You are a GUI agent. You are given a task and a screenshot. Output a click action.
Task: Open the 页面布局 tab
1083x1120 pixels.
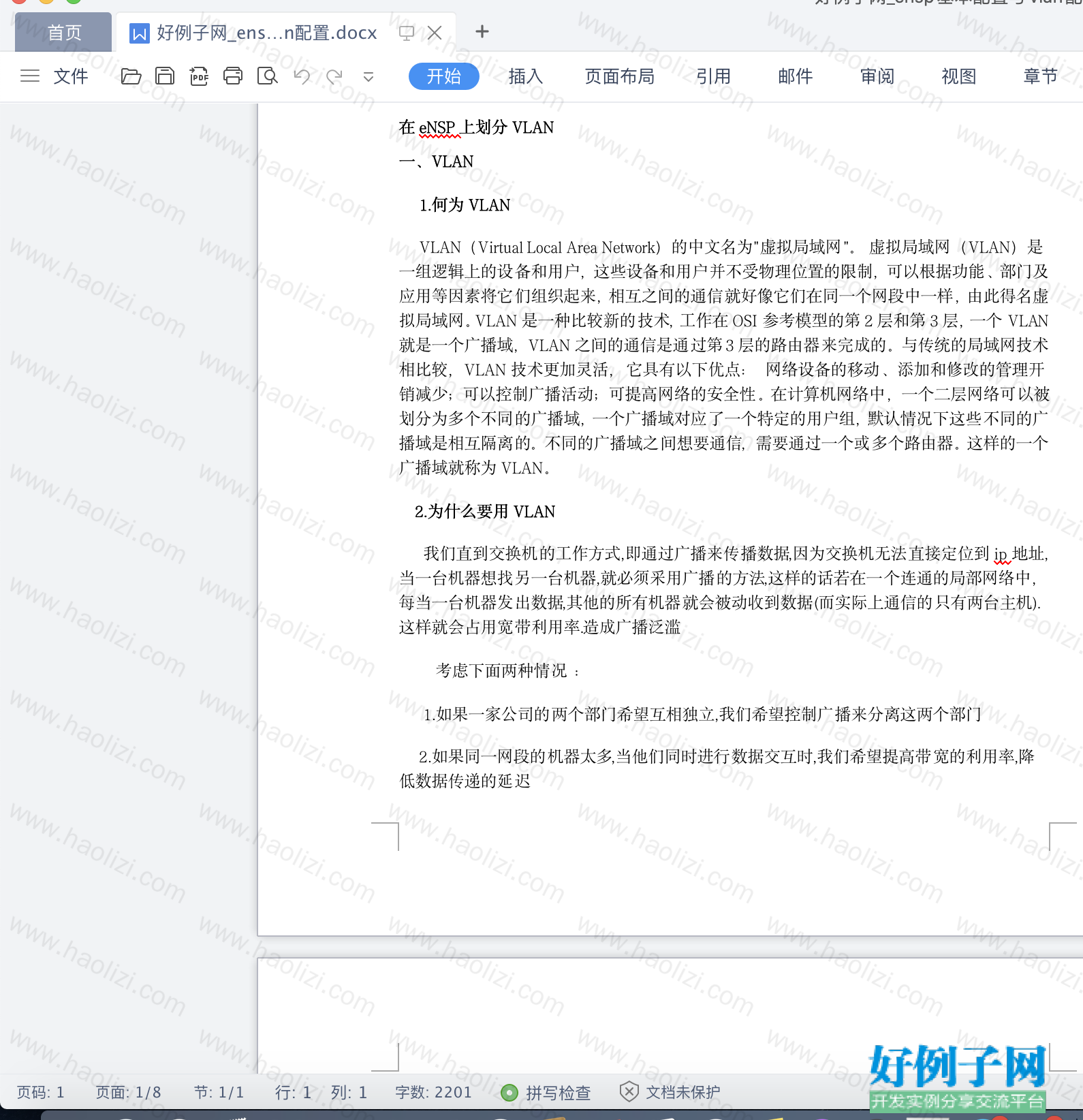click(620, 76)
